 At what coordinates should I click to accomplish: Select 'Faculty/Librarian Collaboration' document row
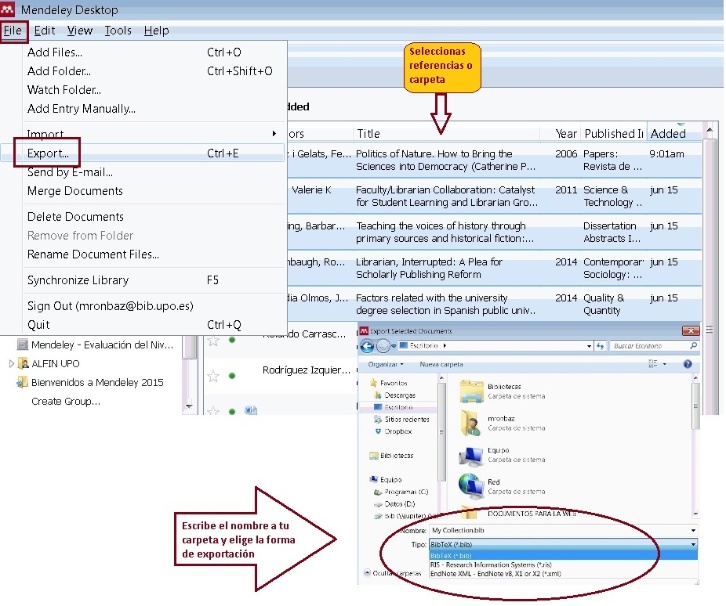coord(494,196)
